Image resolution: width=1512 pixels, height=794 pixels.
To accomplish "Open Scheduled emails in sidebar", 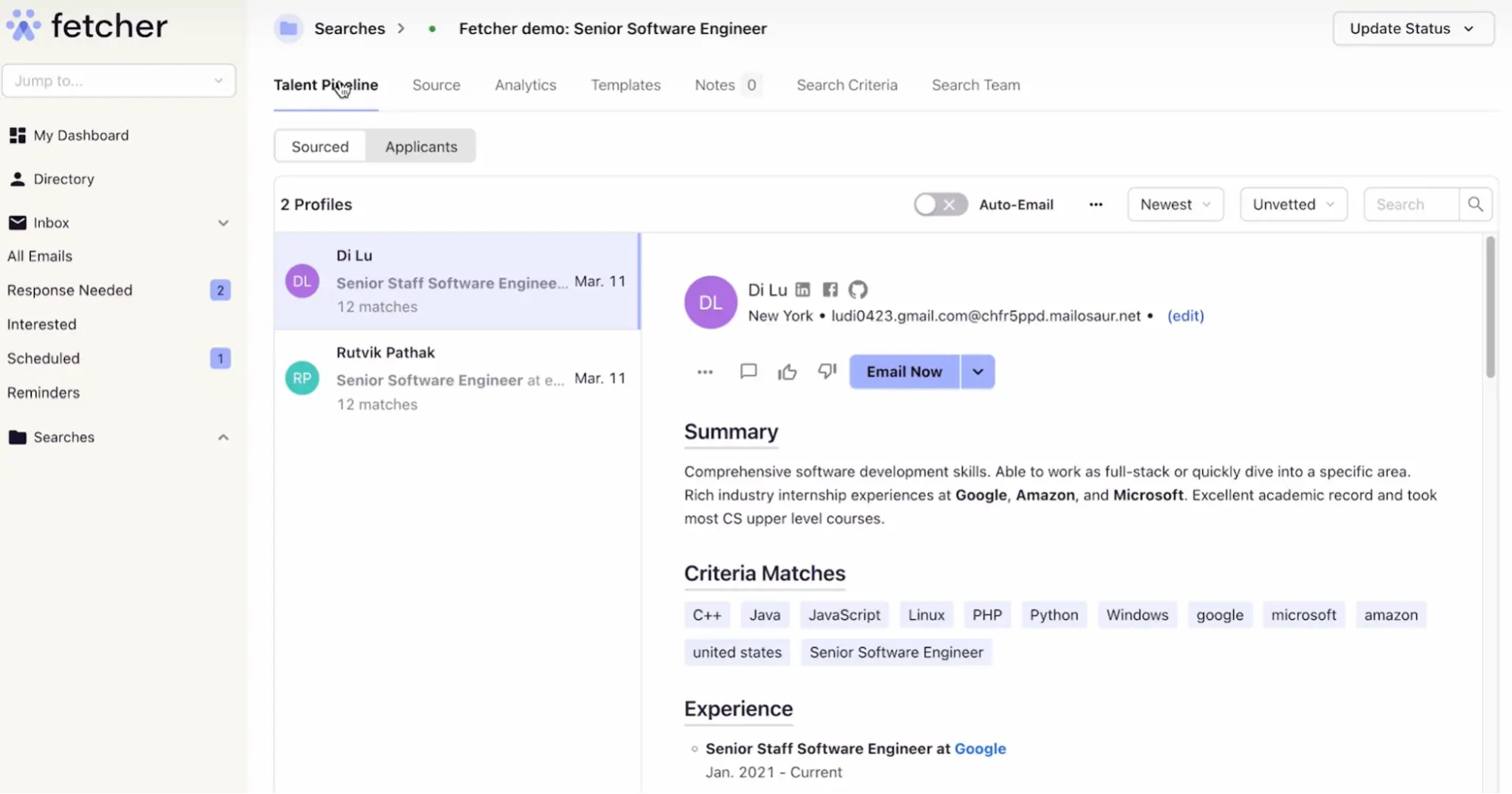I will [43, 358].
